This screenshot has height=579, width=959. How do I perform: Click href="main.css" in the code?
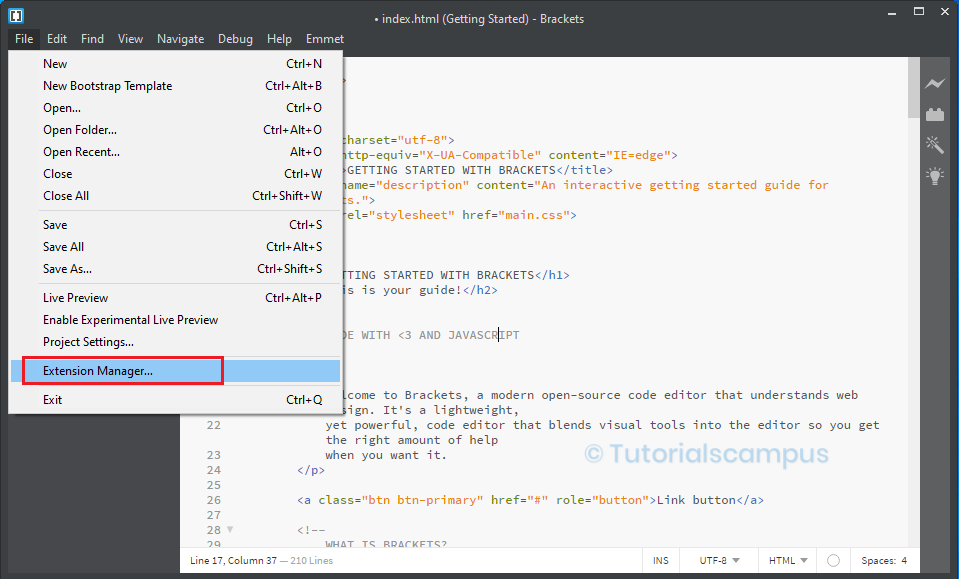515,215
